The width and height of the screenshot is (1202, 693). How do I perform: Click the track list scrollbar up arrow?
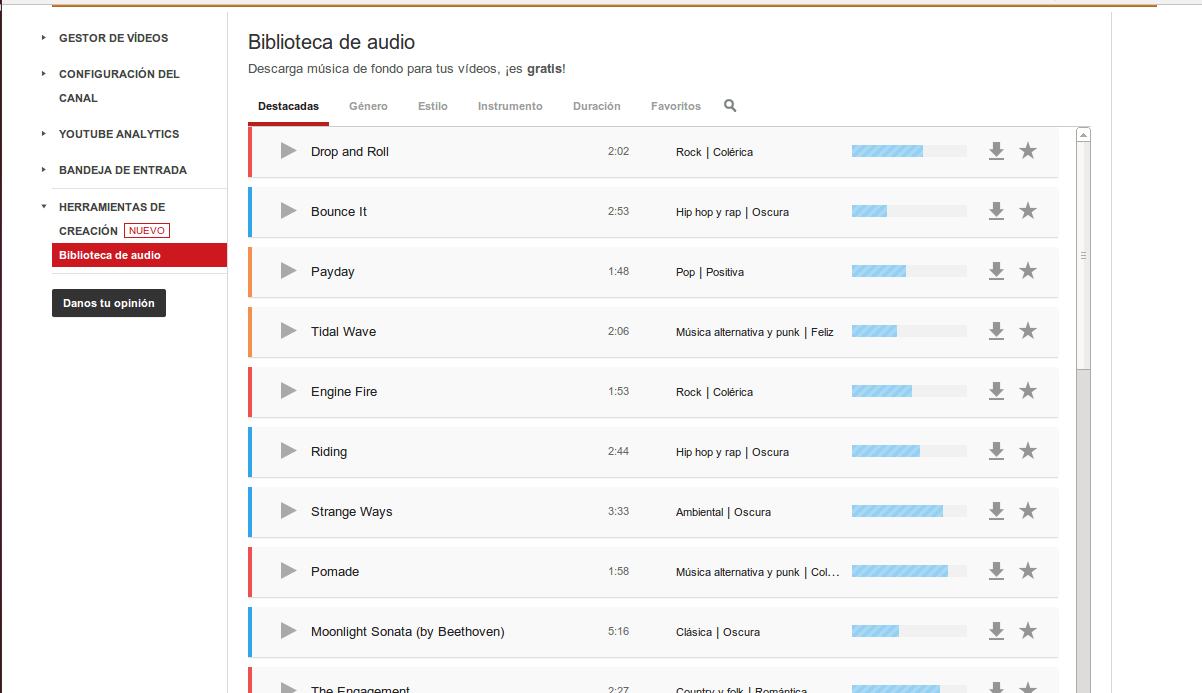(1083, 134)
